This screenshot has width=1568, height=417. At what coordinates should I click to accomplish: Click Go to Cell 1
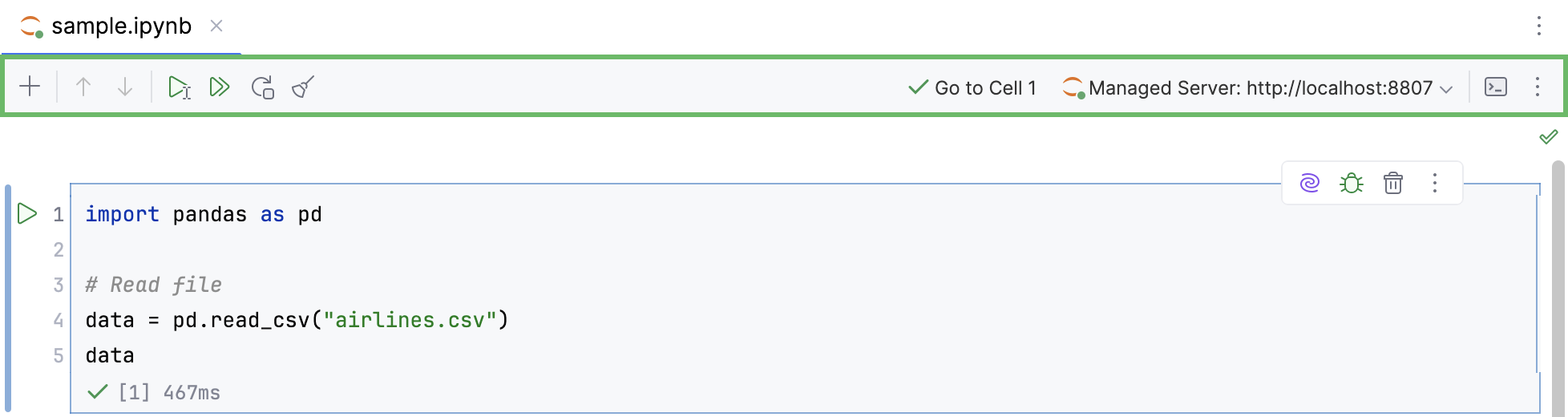click(x=972, y=87)
